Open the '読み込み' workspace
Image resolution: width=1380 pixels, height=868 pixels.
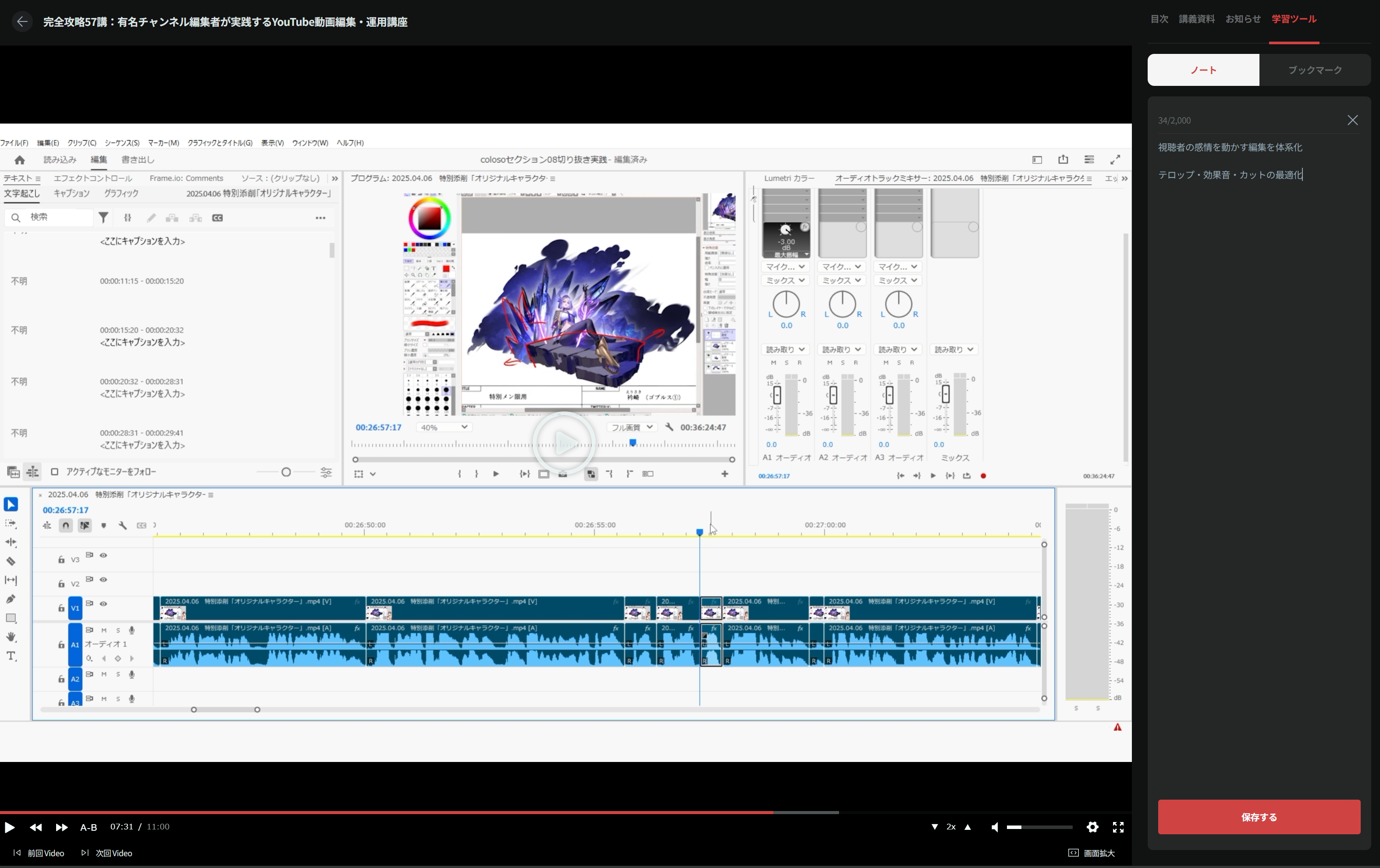tap(60, 160)
